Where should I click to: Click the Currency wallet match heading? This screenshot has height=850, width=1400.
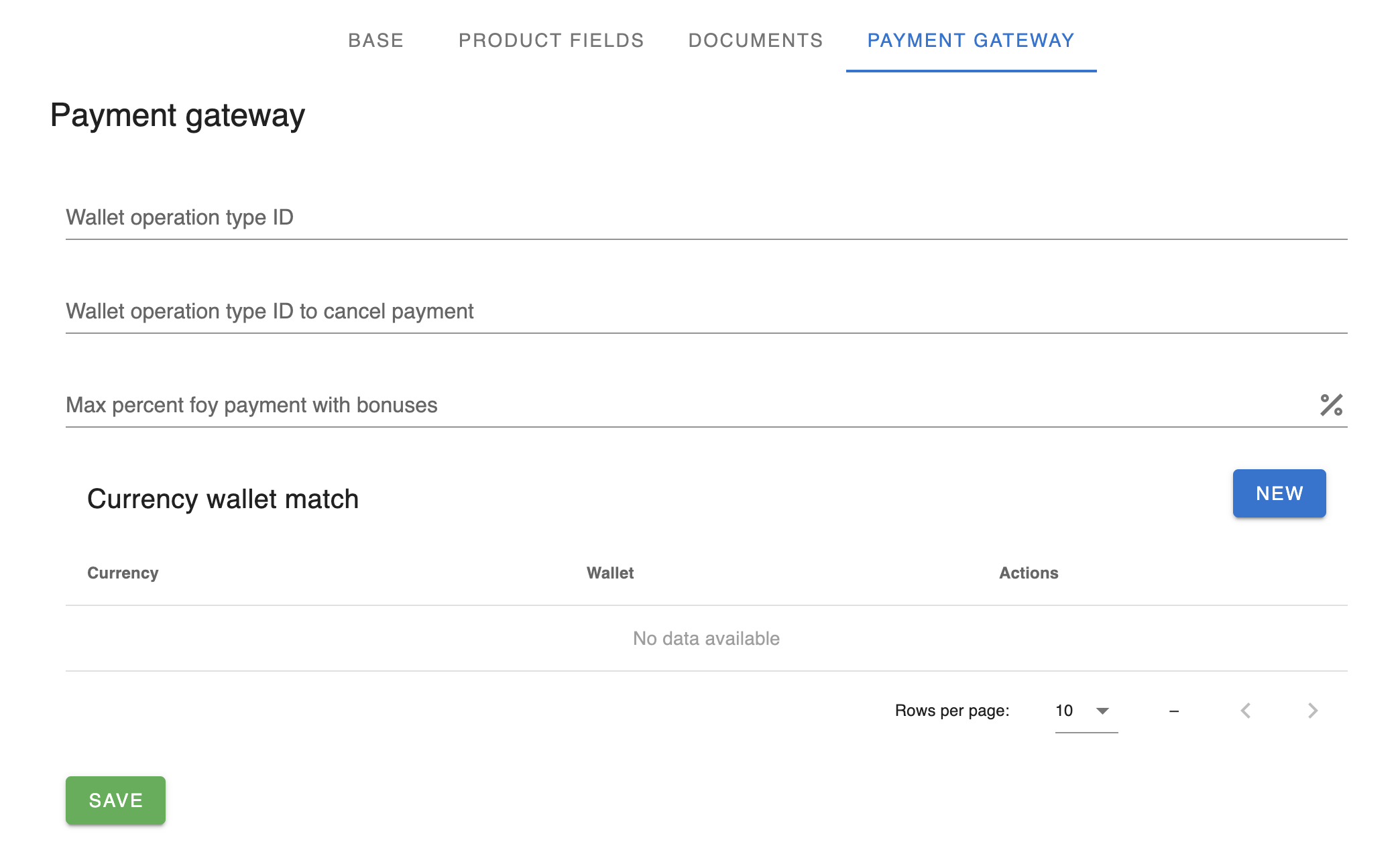(x=223, y=499)
